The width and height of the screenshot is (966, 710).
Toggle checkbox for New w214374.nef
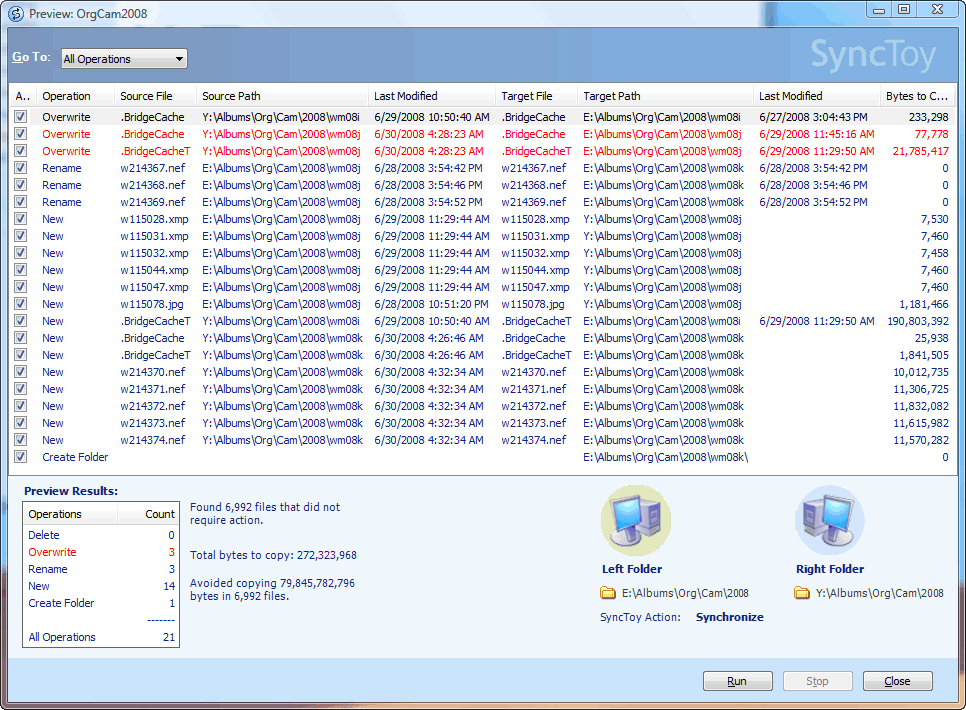point(21,439)
